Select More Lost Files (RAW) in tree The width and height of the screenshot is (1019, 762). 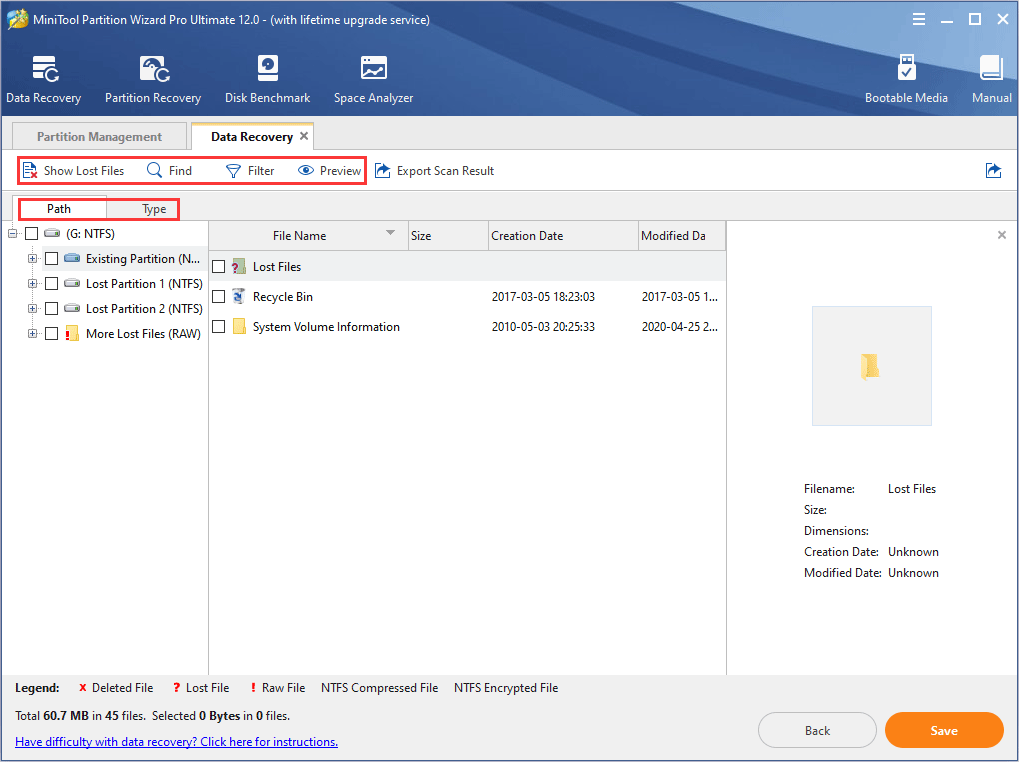[x=144, y=334]
